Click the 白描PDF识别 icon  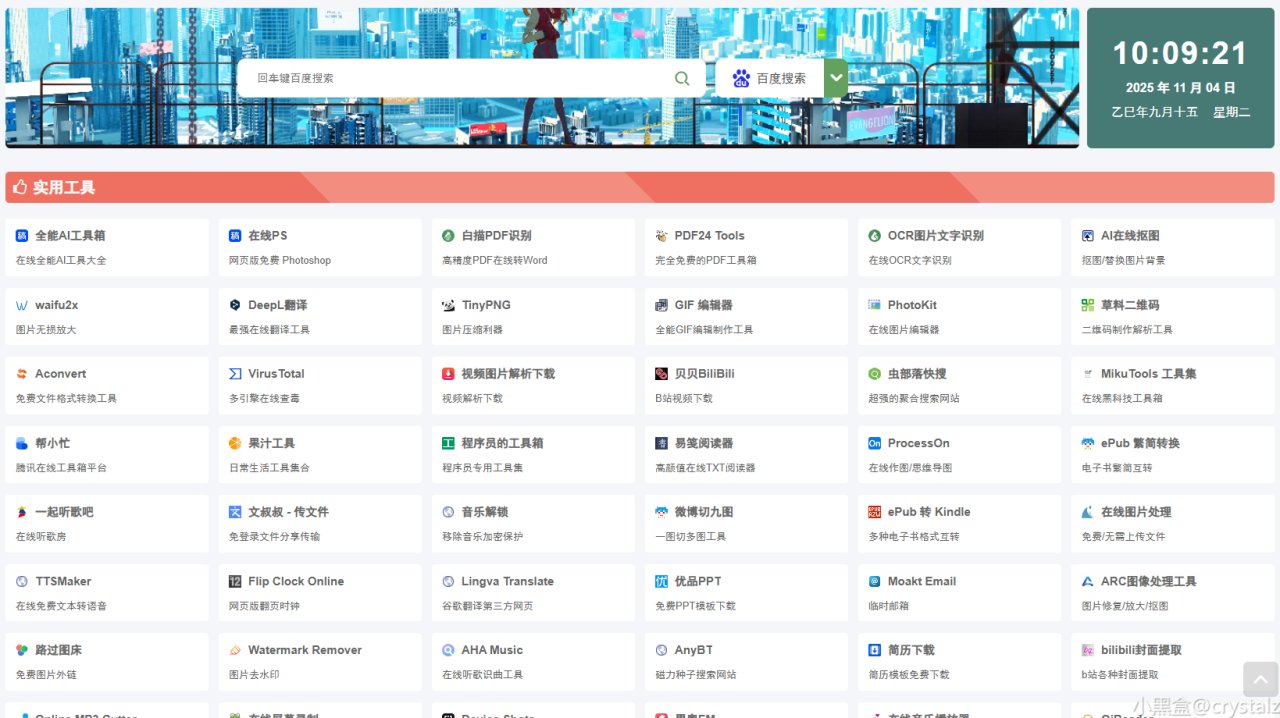point(448,236)
